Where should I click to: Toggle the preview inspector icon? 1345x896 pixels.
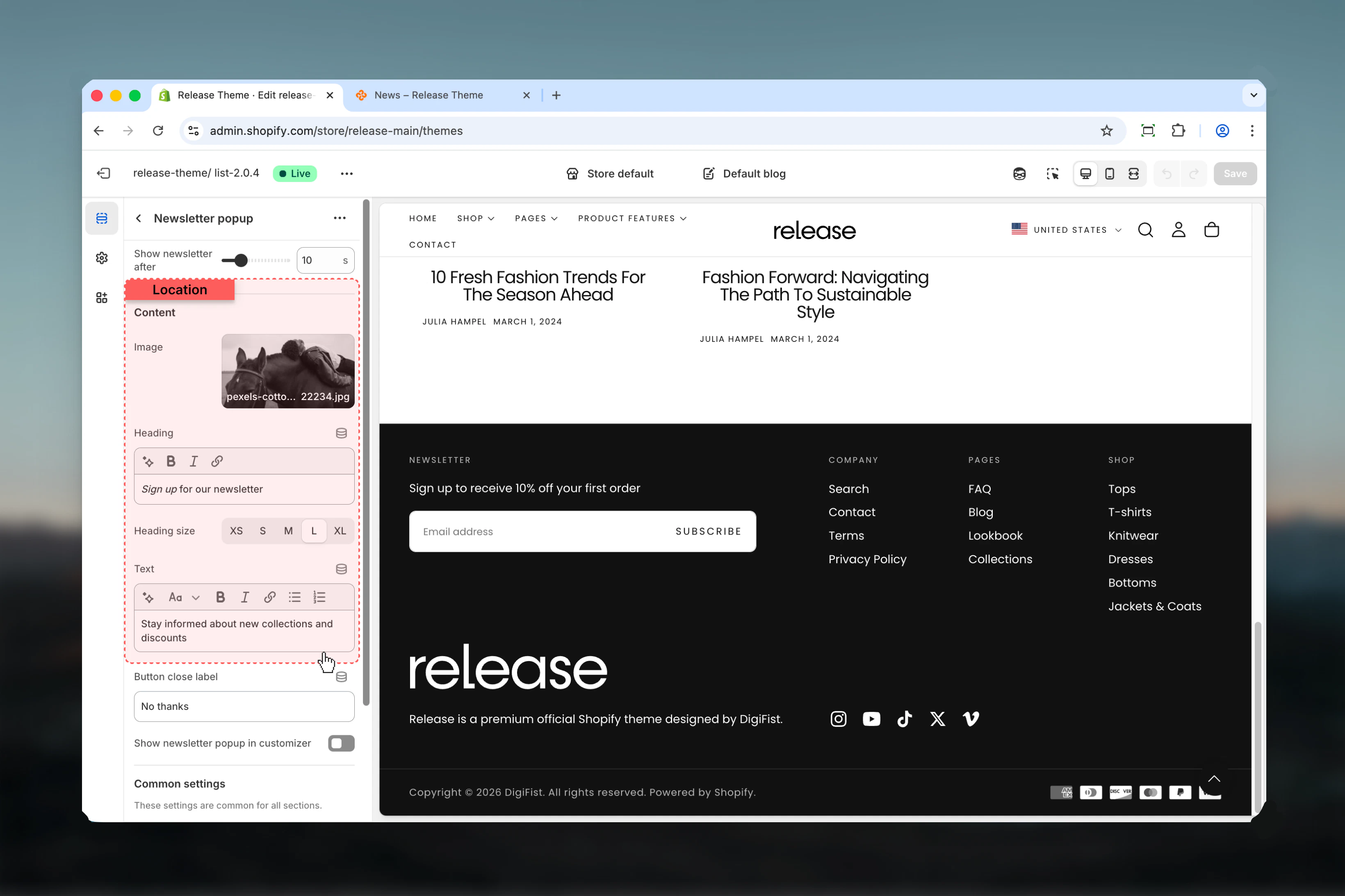pyautogui.click(x=1019, y=174)
